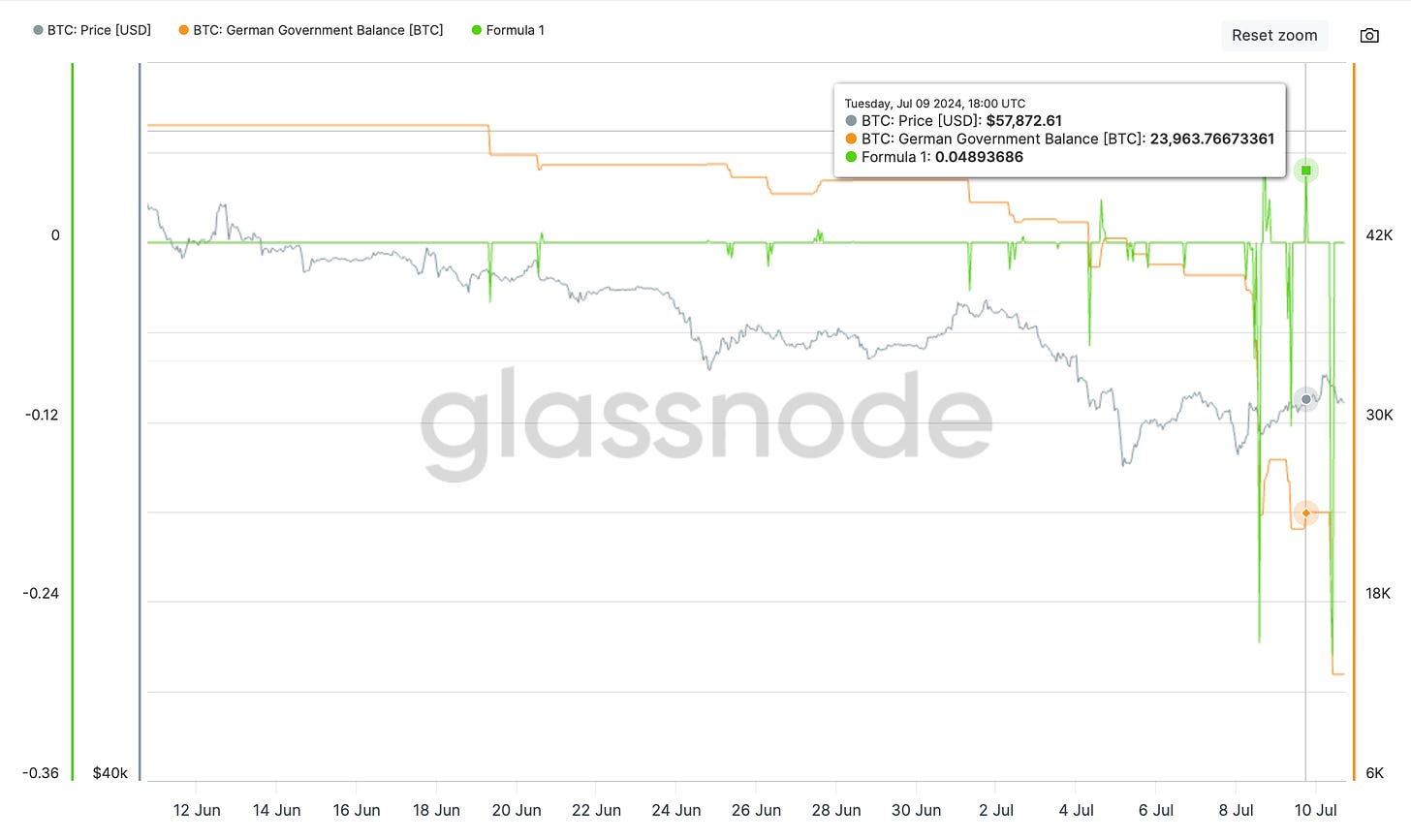Toggle the BTC: Price [USD] legend label
Viewport: 1411px width, 840px height.
pyautogui.click(x=99, y=30)
